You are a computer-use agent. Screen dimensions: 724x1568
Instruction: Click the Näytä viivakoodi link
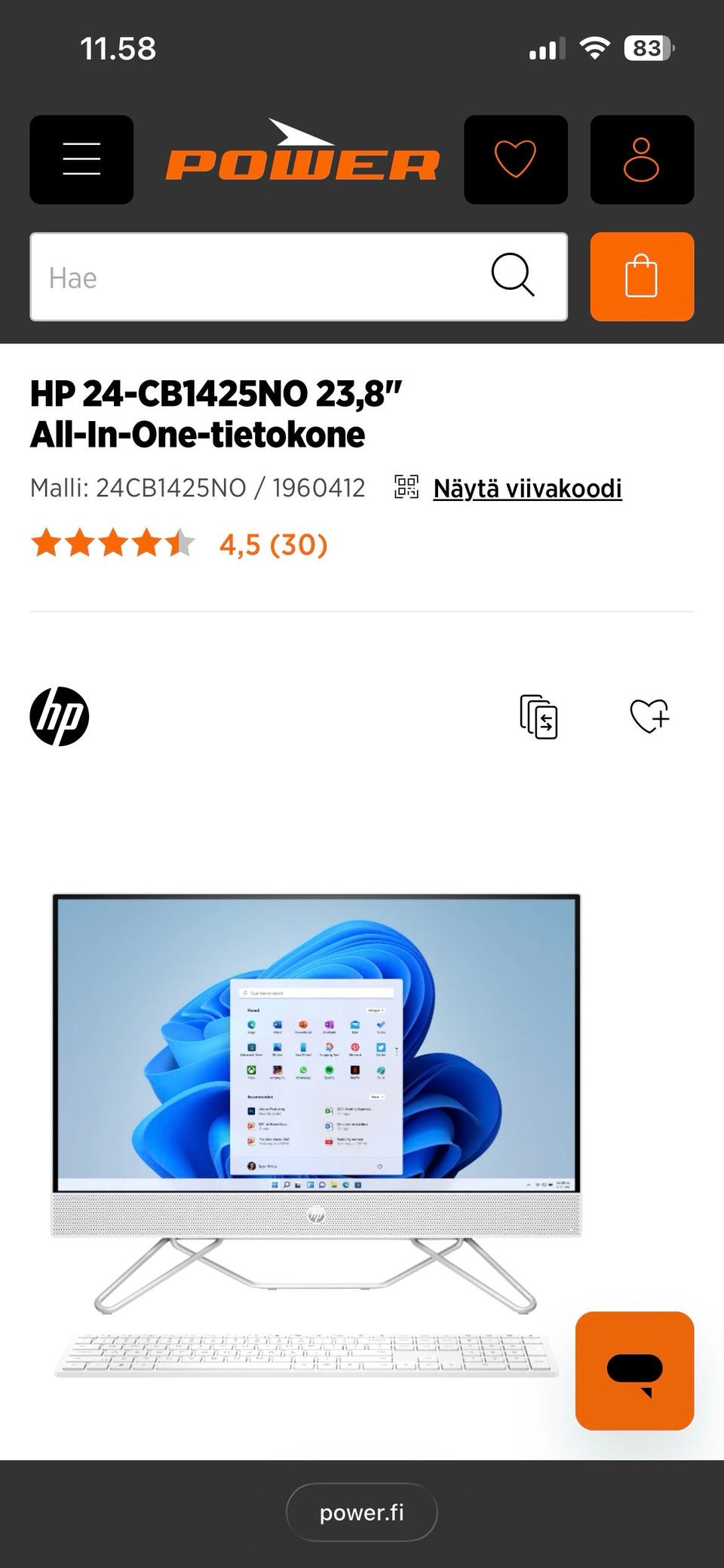point(527,488)
